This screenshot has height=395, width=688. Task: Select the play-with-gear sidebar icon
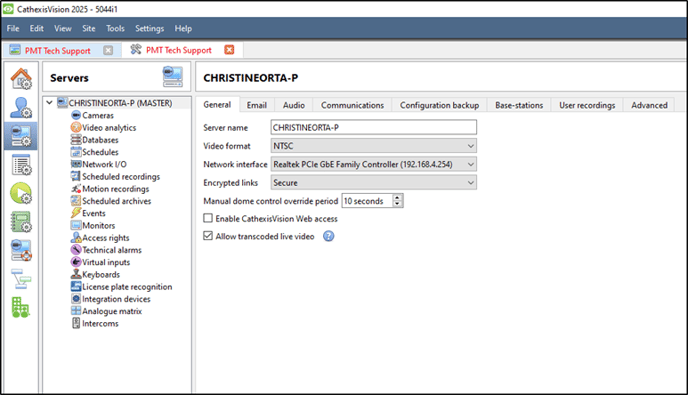(x=21, y=194)
